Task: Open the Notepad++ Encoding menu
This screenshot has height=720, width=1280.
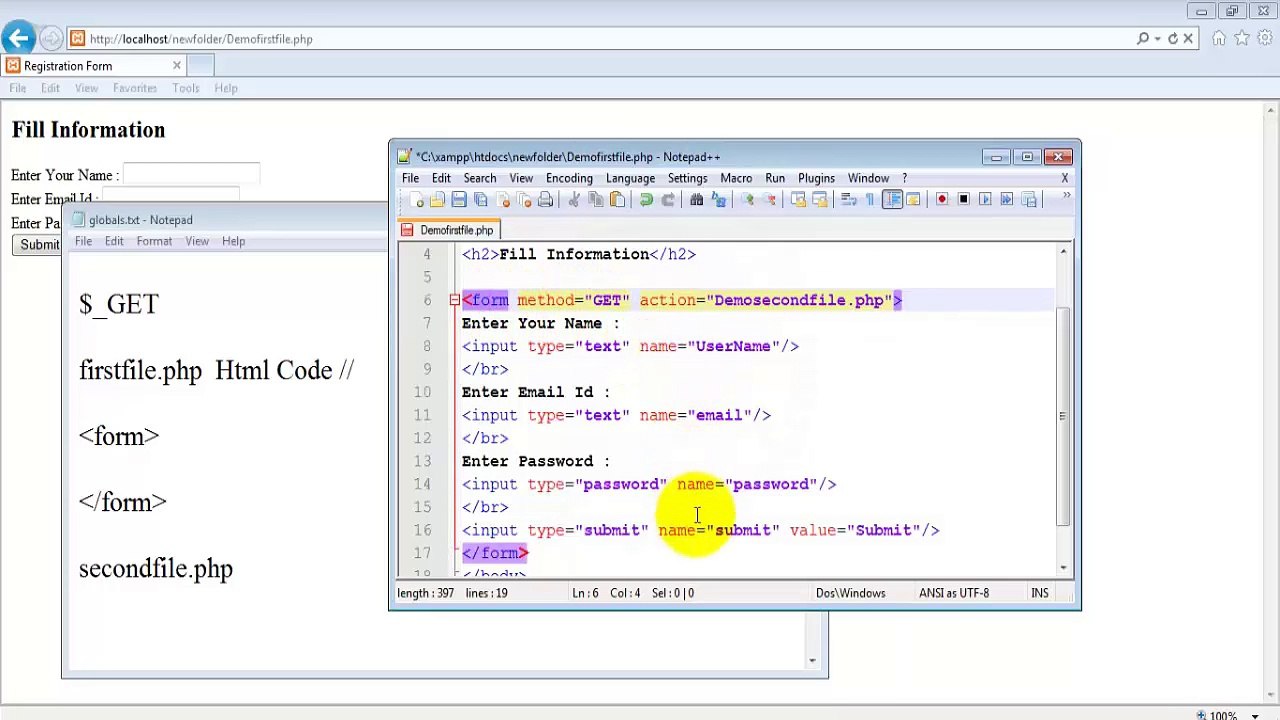Action: (x=569, y=178)
